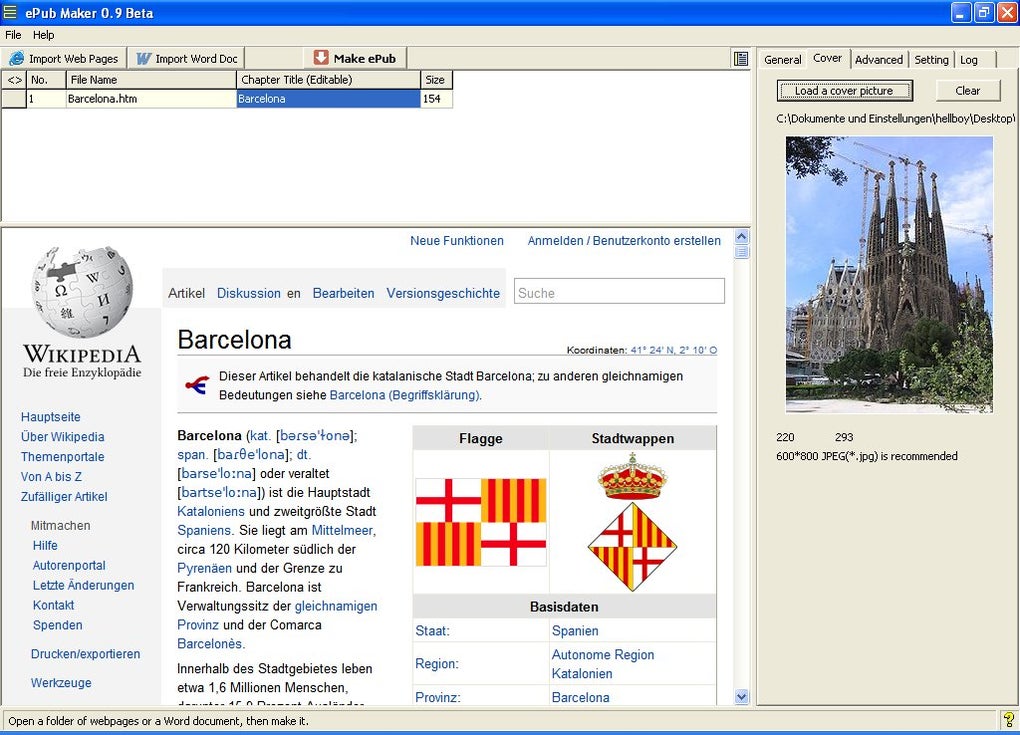
Task: Open the File menu
Action: [x=13, y=35]
